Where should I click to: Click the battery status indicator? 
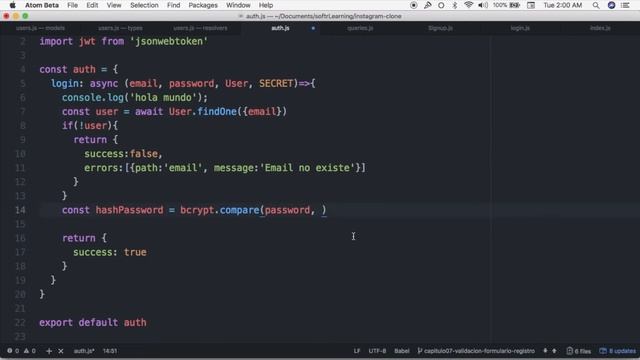point(506,5)
